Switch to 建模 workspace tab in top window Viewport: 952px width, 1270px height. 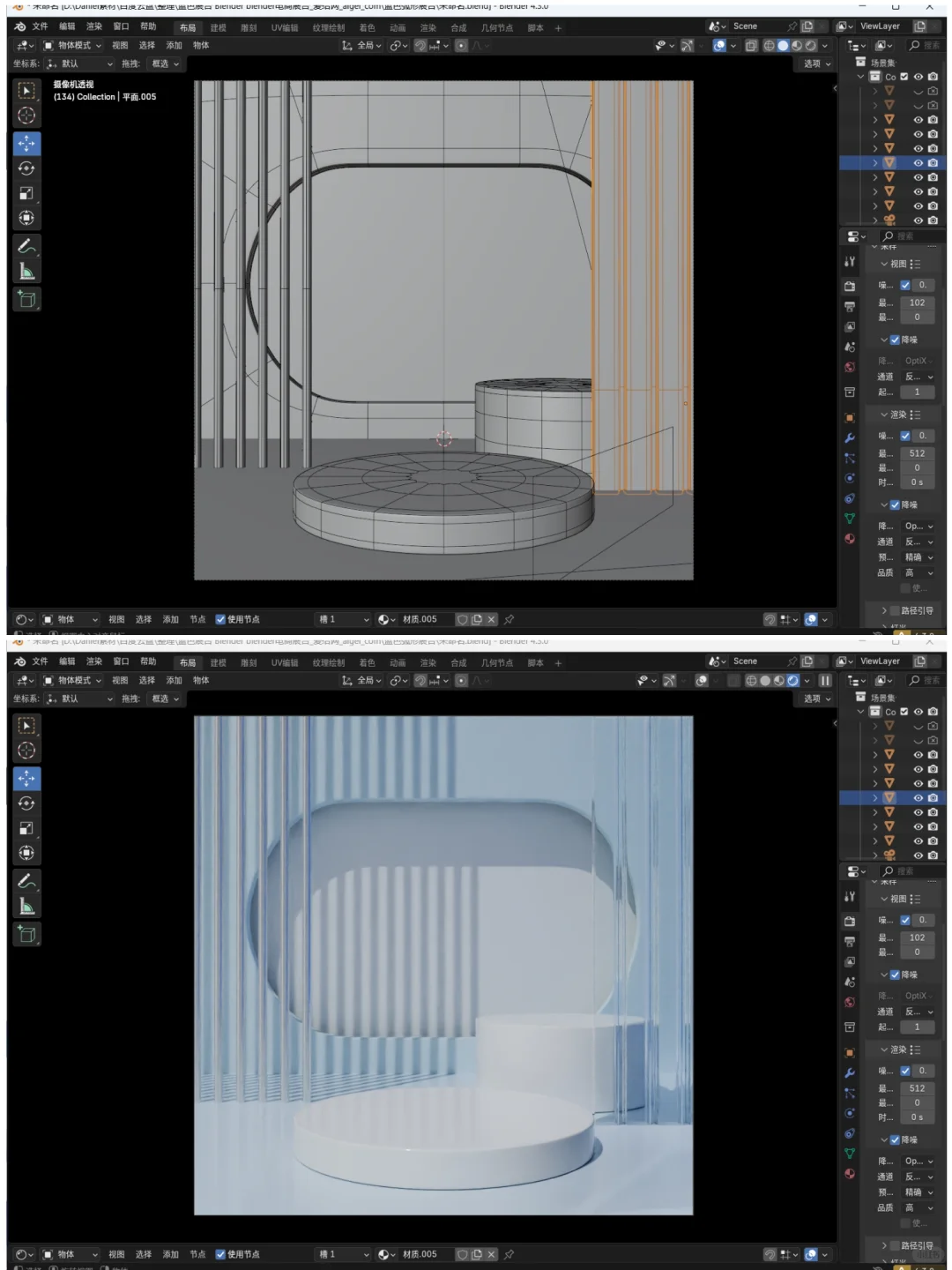click(219, 27)
